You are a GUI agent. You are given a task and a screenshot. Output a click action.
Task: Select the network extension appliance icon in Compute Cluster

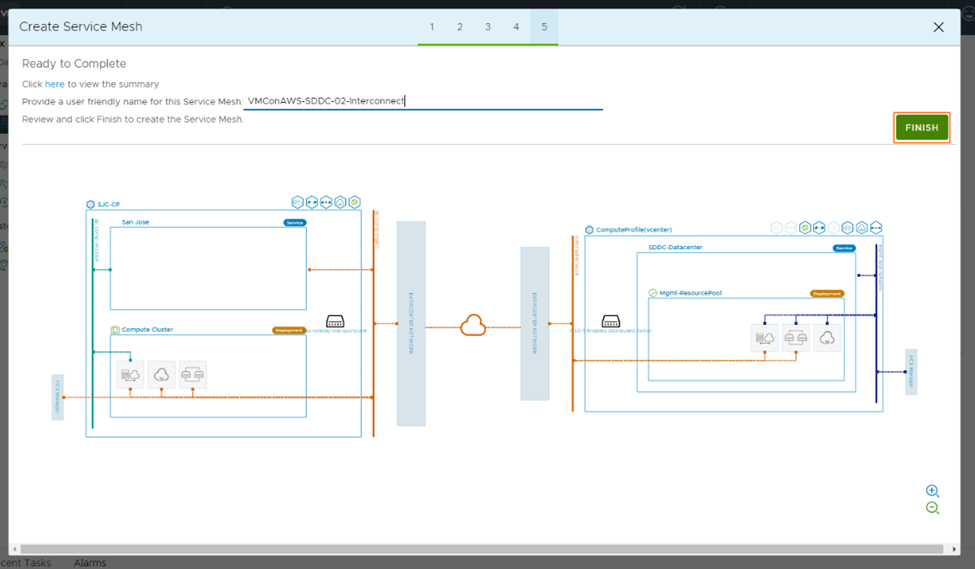tap(192, 374)
